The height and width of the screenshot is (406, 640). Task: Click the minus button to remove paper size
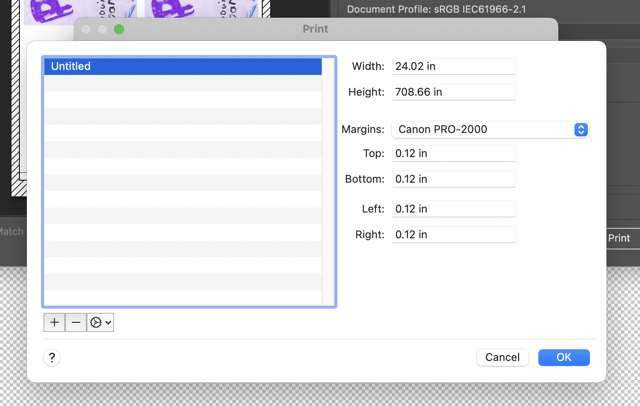click(x=76, y=323)
